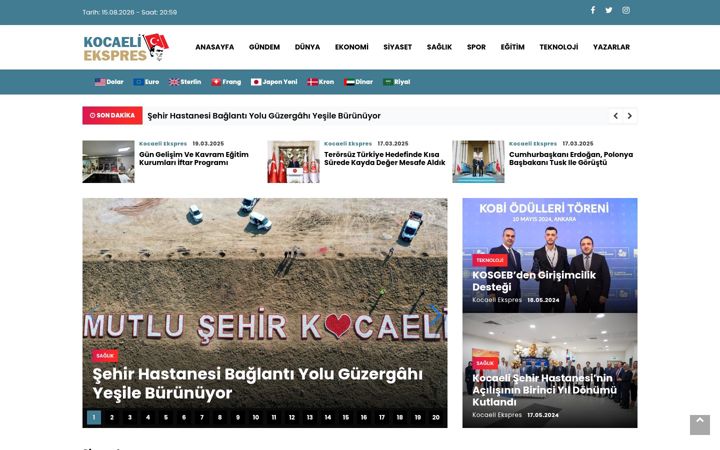Open the YAZARLAR menu item
Viewport: 720px width, 450px height.
[x=611, y=47]
